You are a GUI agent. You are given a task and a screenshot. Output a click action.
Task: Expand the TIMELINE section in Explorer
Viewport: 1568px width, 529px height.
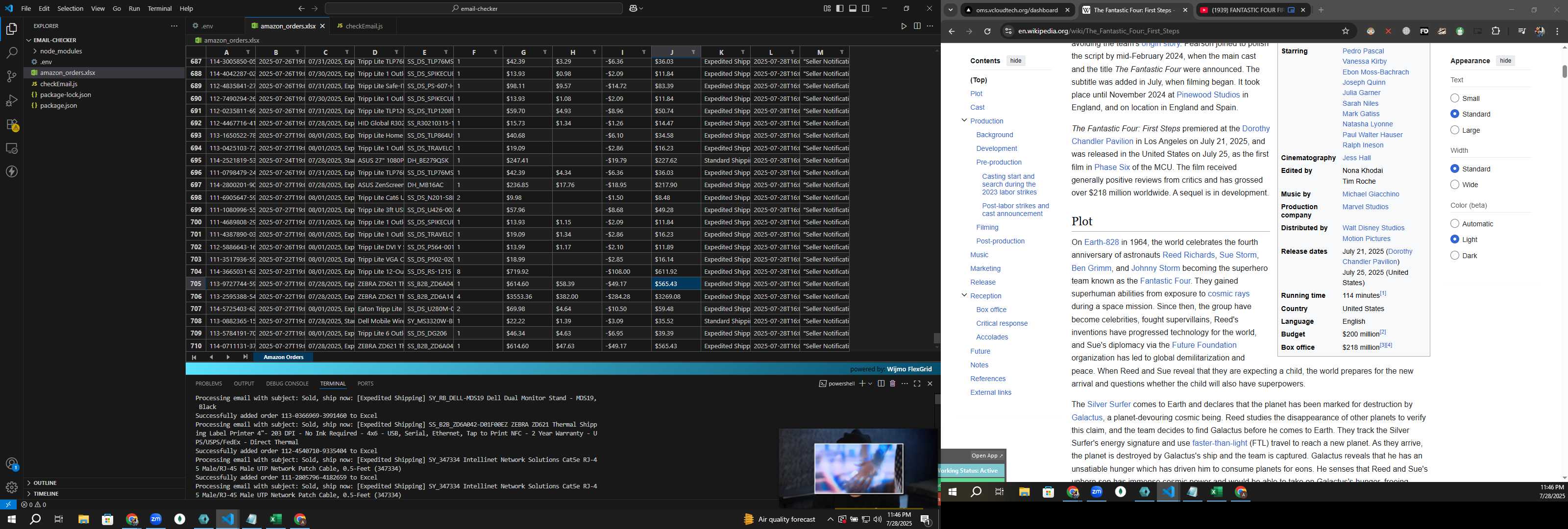click(28, 494)
